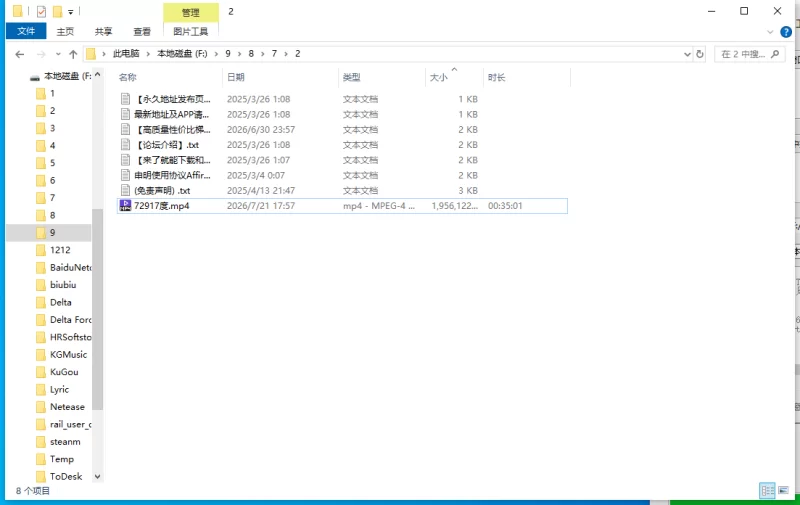The height and width of the screenshot is (505, 800).
Task: Go up one folder level
Action: [x=73, y=54]
